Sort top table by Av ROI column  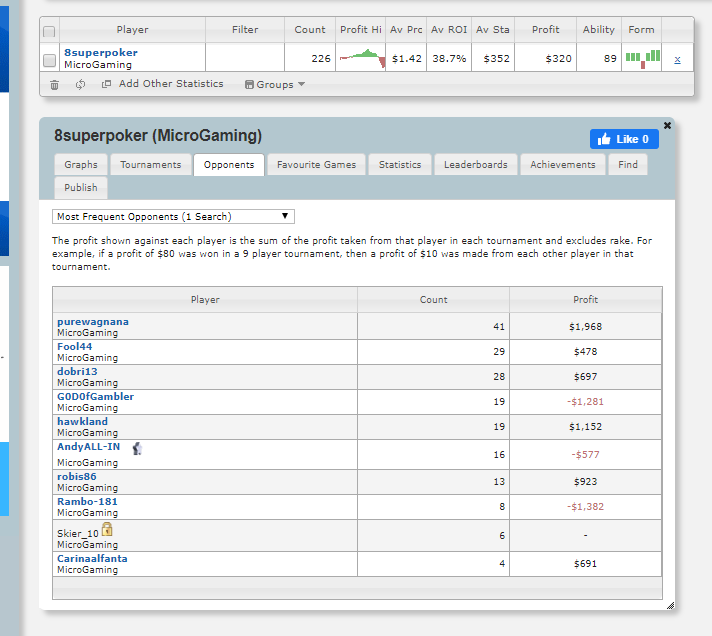pyautogui.click(x=449, y=30)
